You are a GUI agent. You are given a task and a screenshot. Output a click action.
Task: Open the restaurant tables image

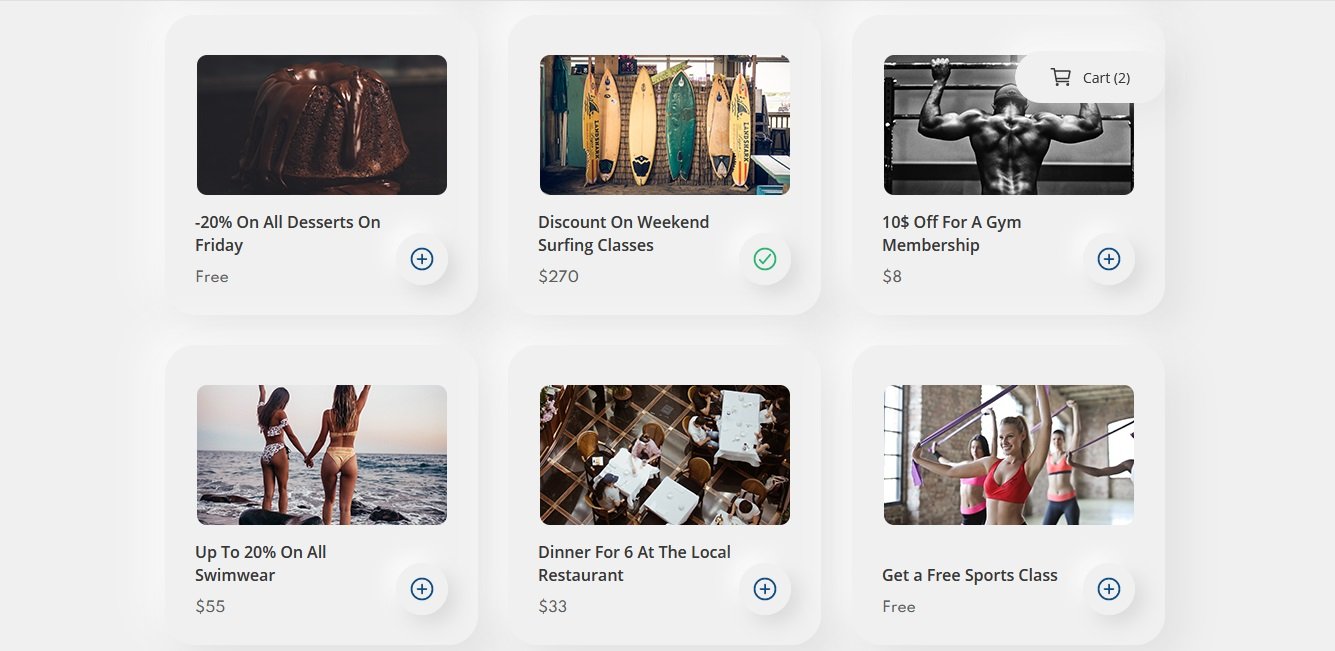[x=665, y=455]
